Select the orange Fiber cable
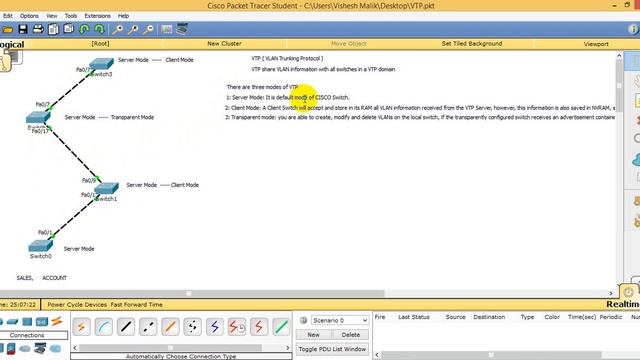This screenshot has width=640, height=360. pos(170,327)
